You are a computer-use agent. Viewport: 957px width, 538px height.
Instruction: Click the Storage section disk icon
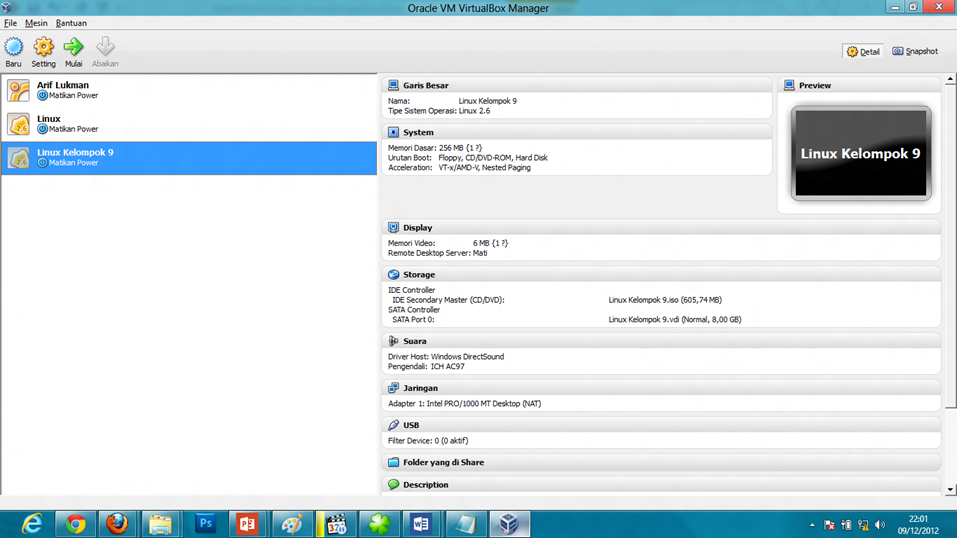[394, 275]
